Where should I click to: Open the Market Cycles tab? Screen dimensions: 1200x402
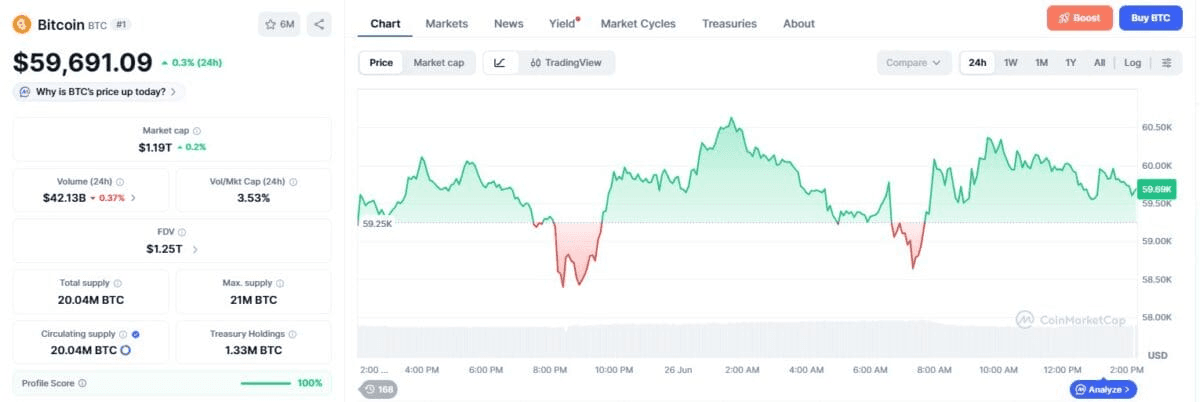(x=638, y=23)
